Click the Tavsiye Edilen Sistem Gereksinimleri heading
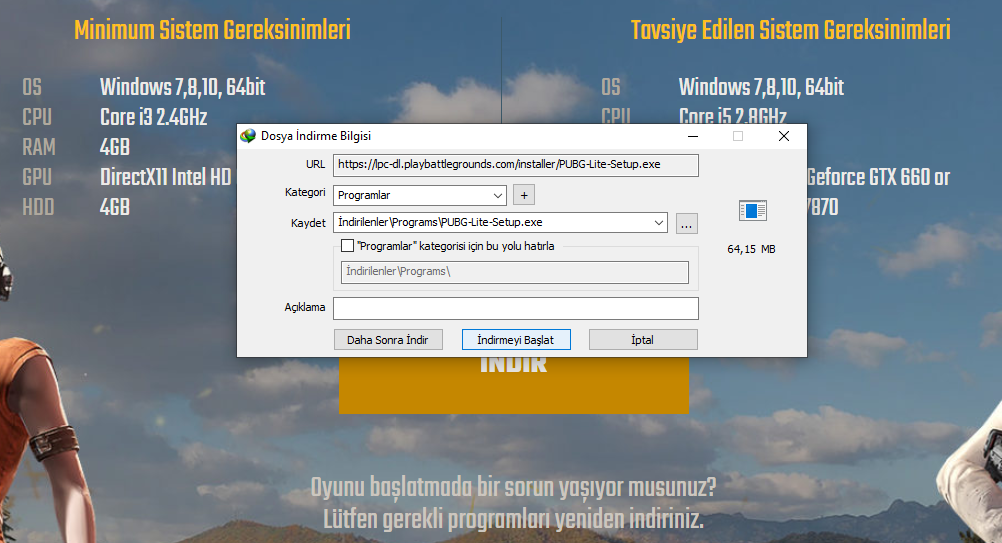Image resolution: width=1002 pixels, height=543 pixels. (790, 30)
